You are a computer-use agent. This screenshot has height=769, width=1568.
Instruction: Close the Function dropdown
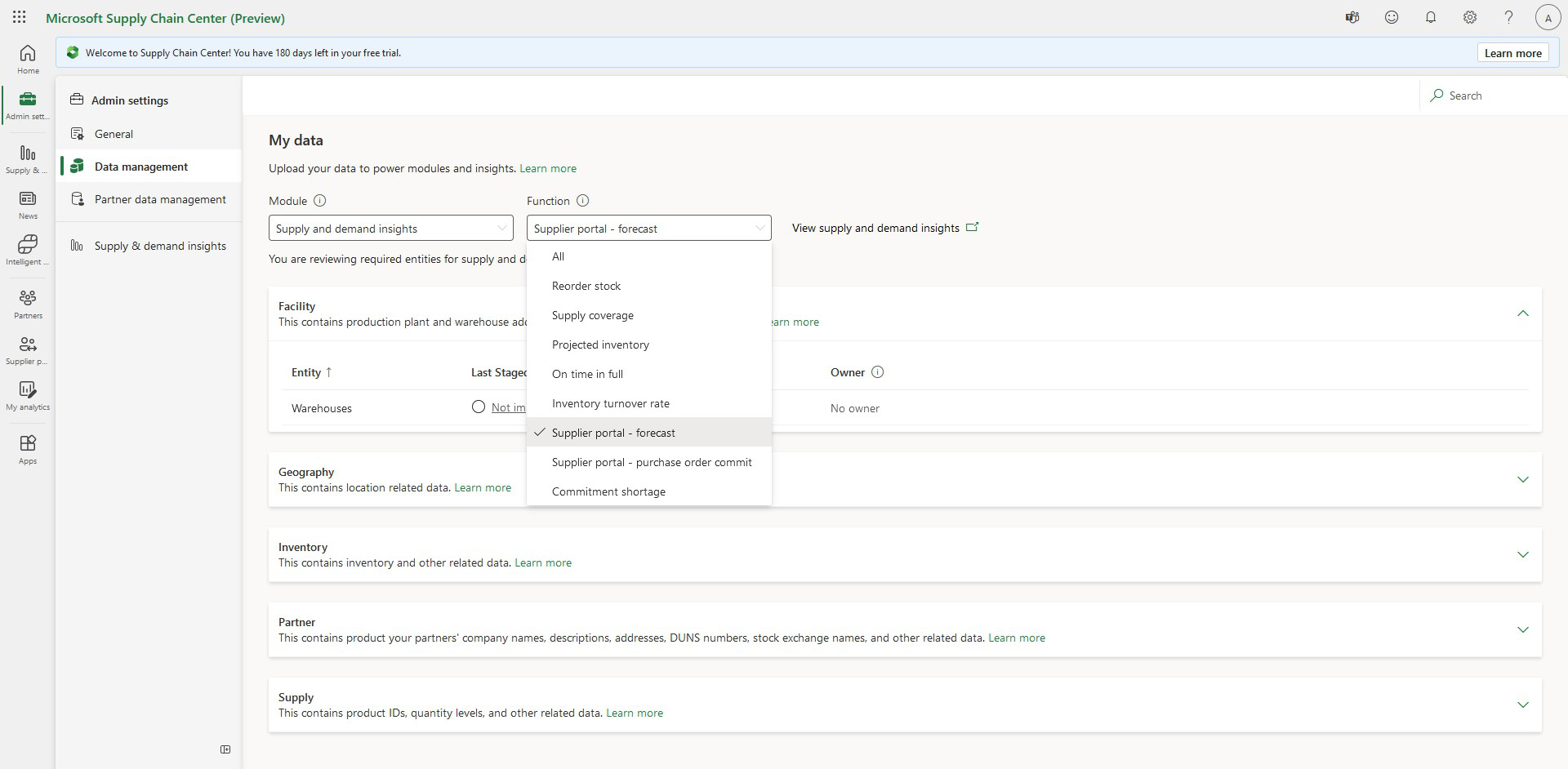pos(649,228)
